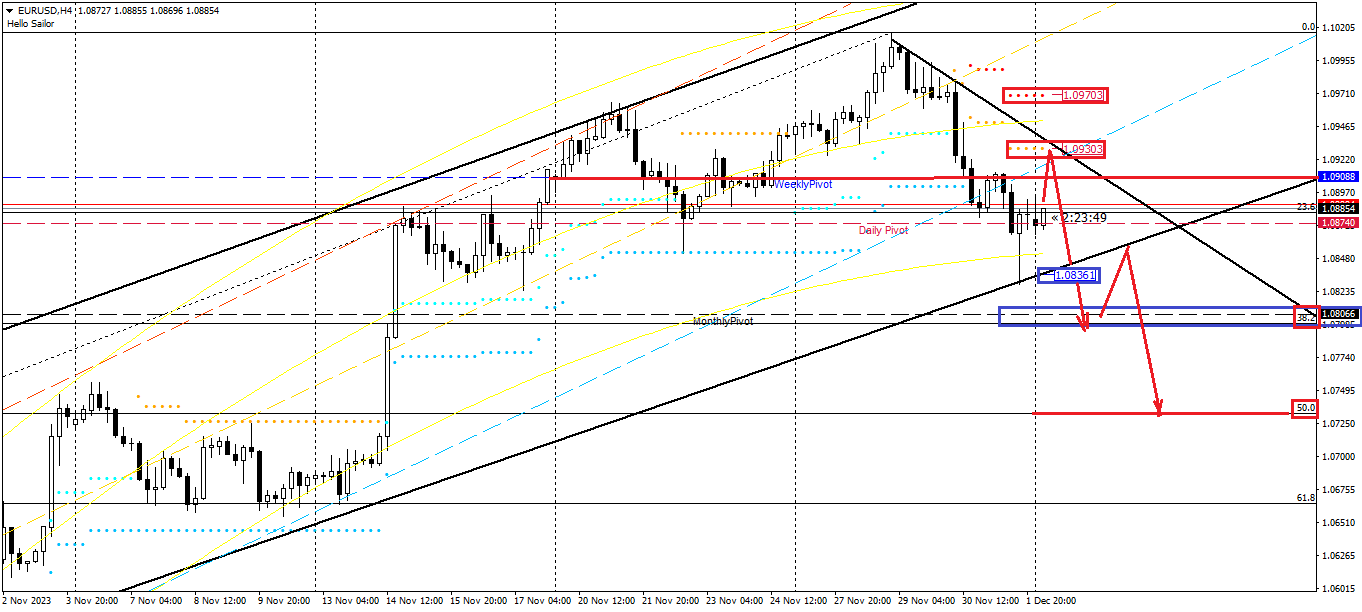This screenshot has width=1362, height=612.
Task: Click 1.06755 on the price axis
Action: point(1339,489)
